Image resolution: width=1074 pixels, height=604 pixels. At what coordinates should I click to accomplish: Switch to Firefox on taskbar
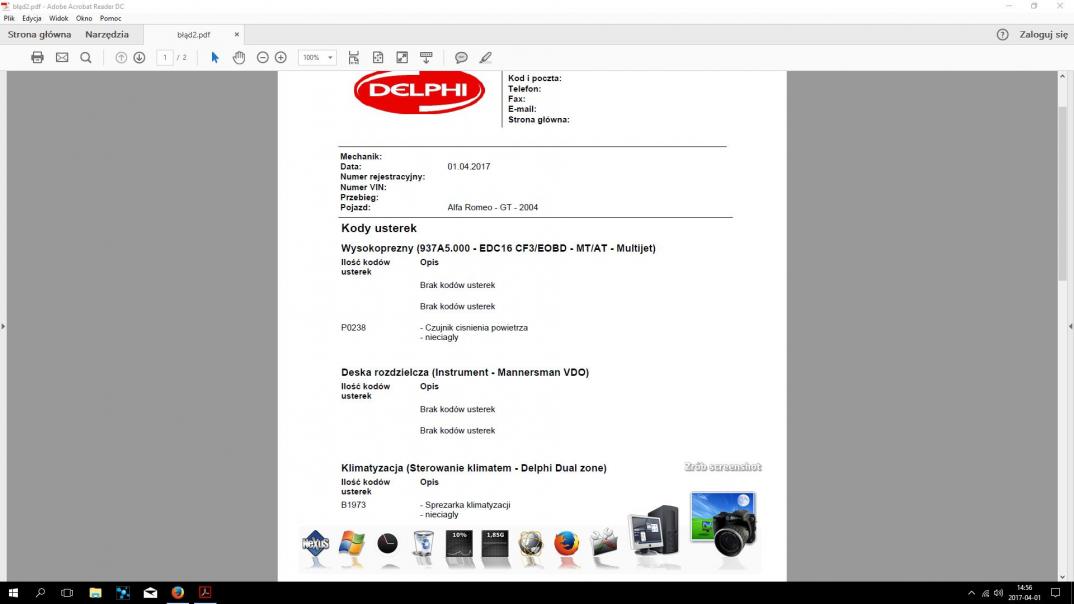177,593
